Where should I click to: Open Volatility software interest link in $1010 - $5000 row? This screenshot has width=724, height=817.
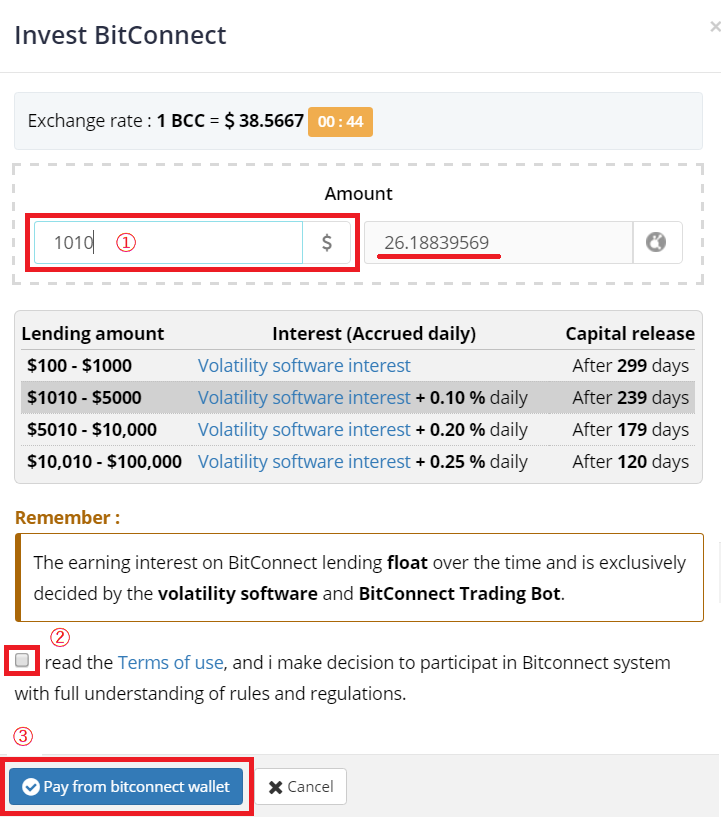pos(304,398)
